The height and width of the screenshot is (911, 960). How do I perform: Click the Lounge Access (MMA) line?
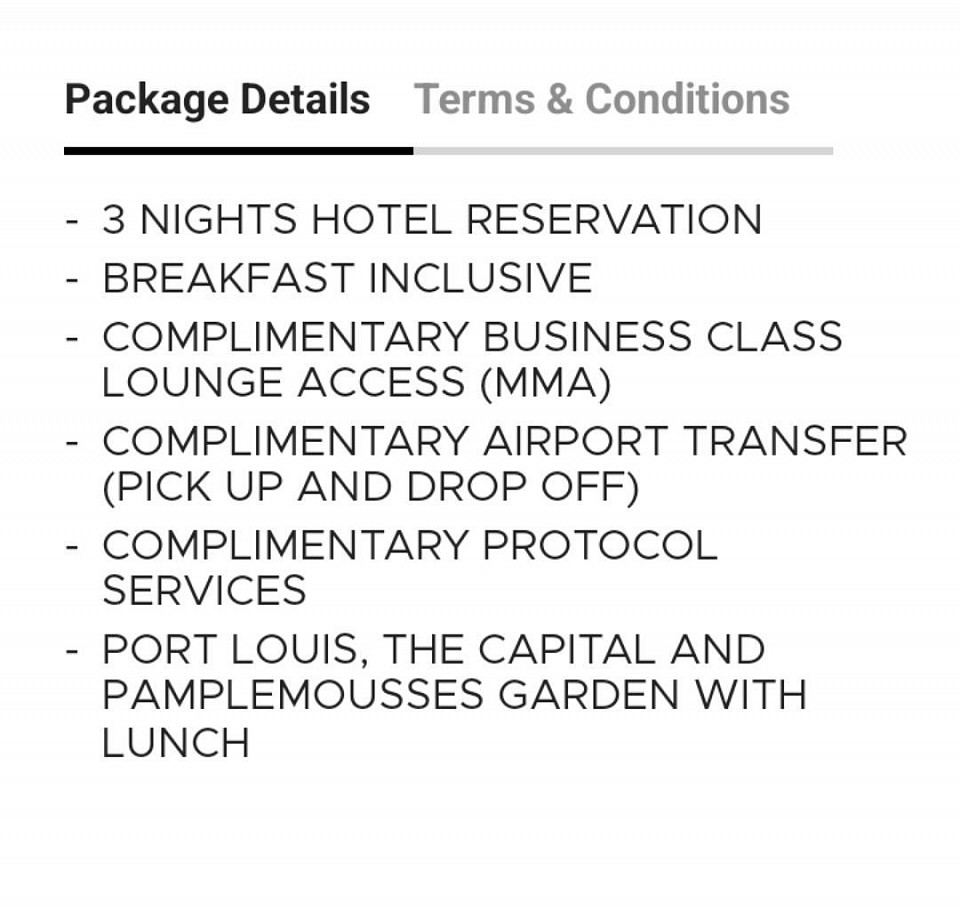356,384
